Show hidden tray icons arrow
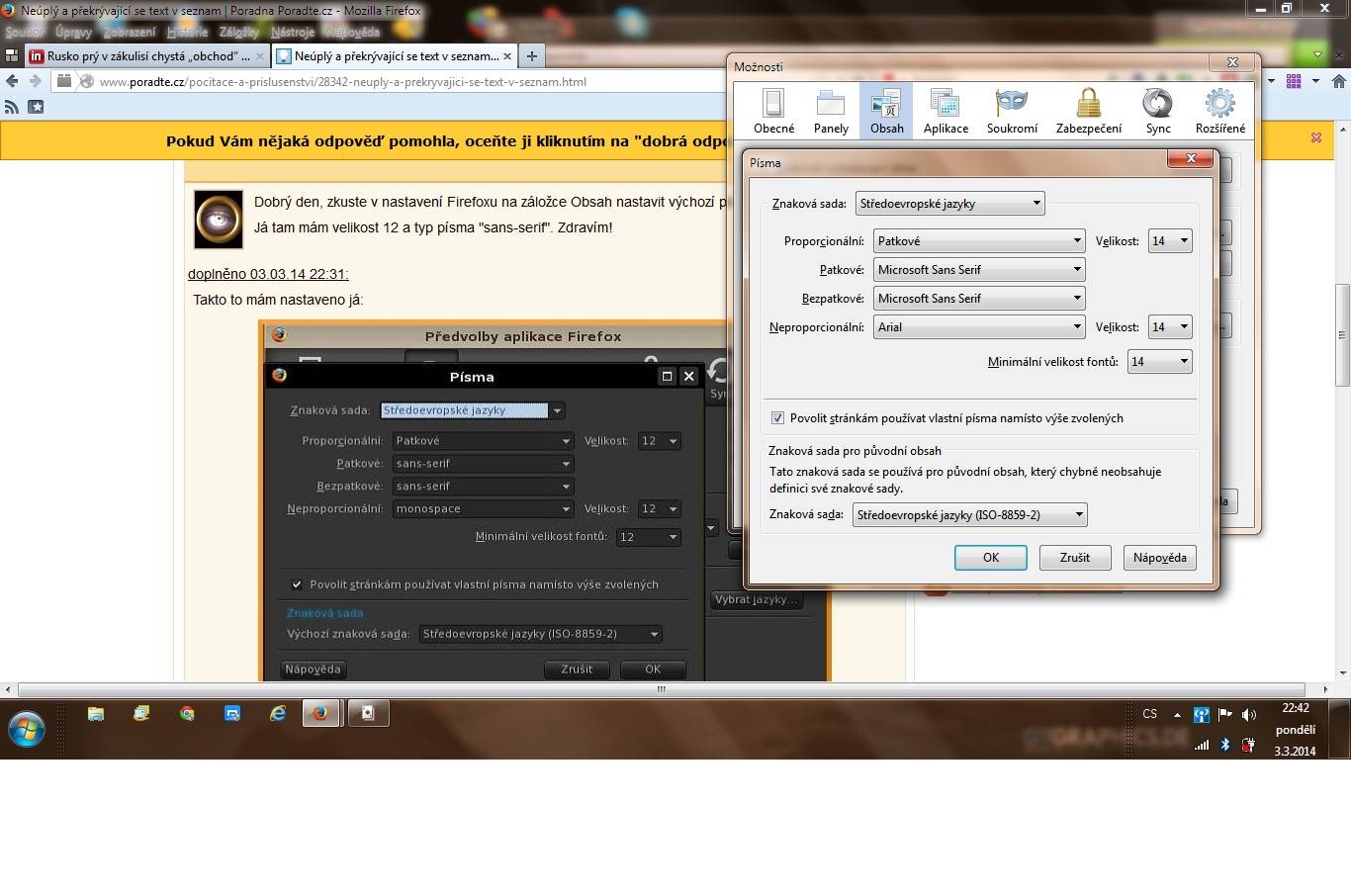 click(x=1177, y=715)
